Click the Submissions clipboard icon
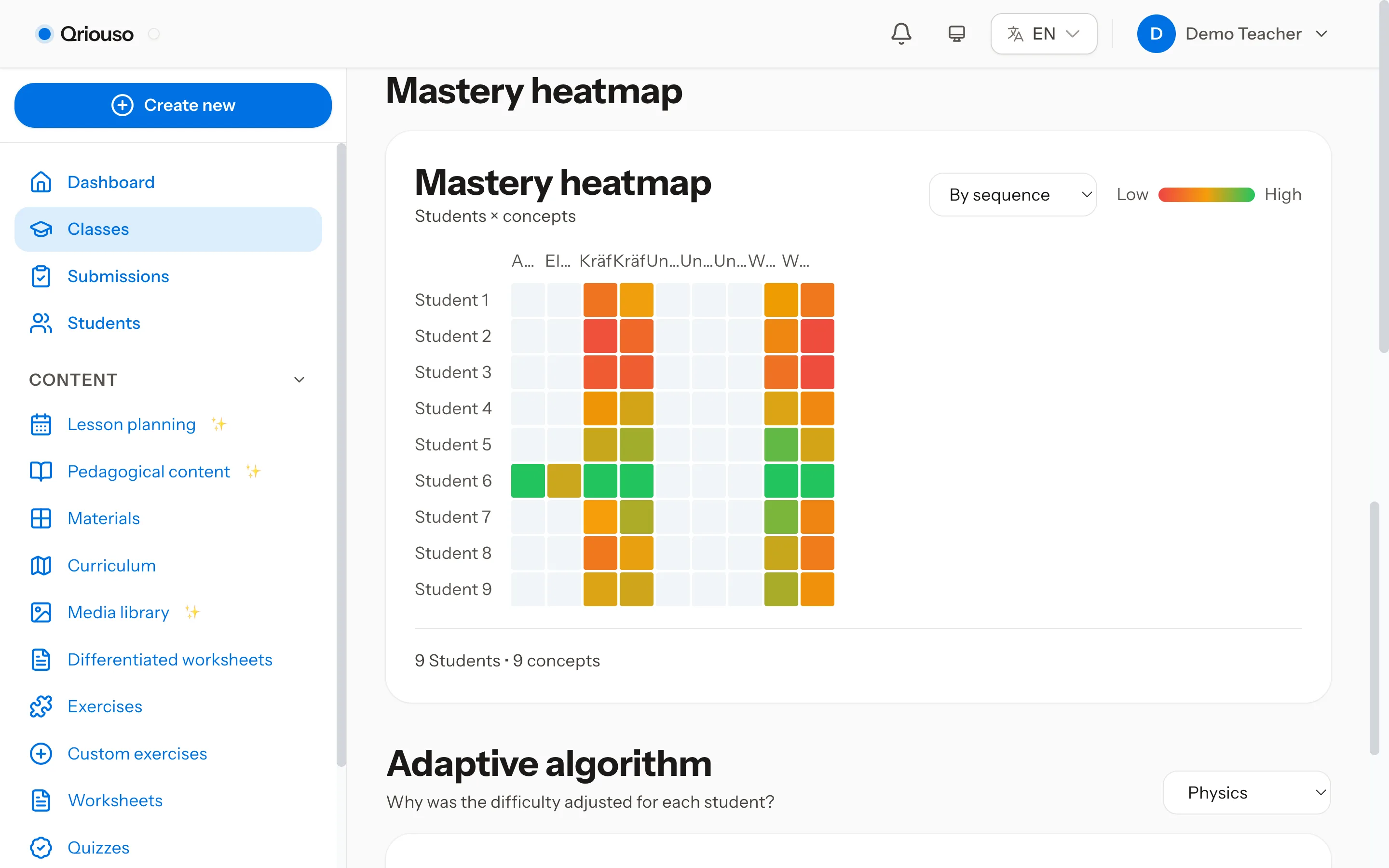 41,276
